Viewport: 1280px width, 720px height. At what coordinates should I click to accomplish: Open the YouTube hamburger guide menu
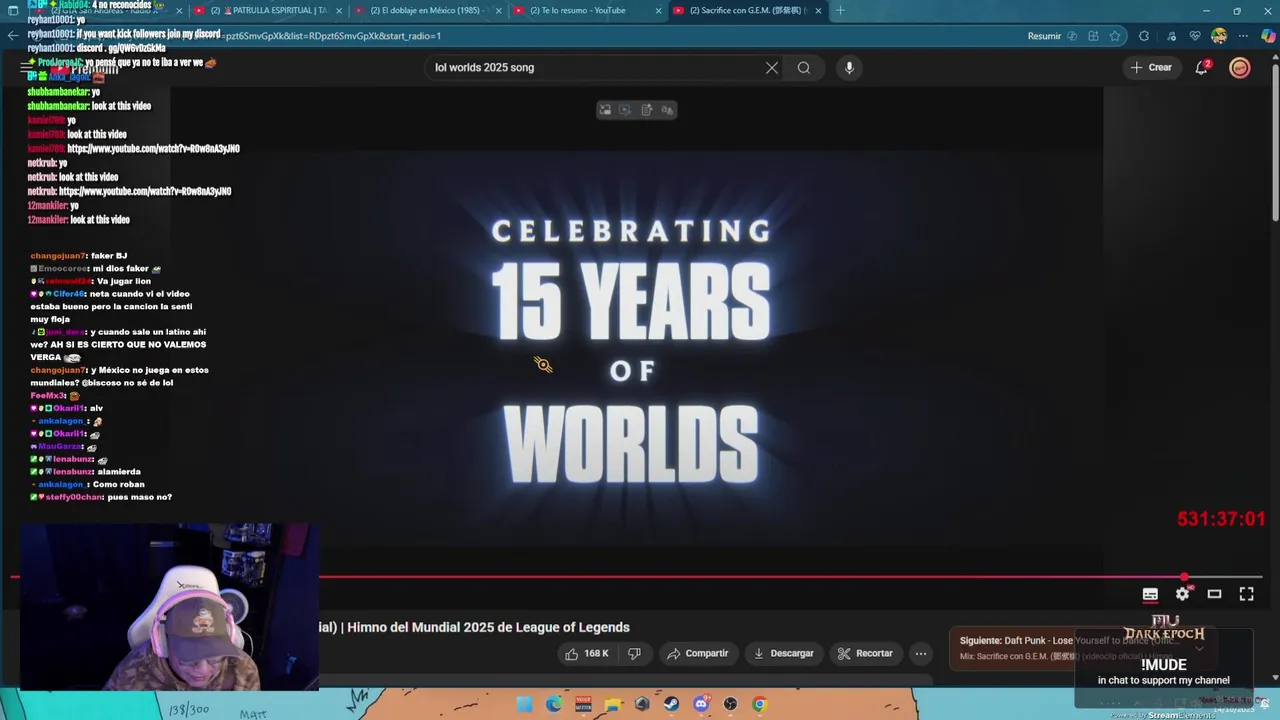(27, 67)
